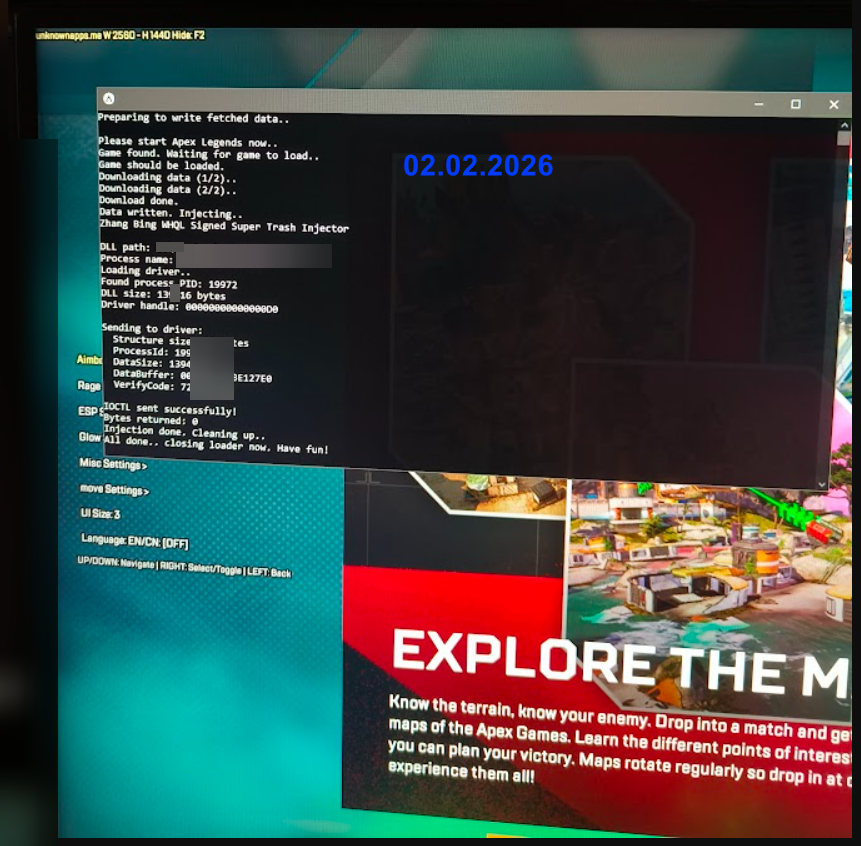Expand the Misc Settings submenu
The width and height of the screenshot is (861, 846).
pos(112,464)
